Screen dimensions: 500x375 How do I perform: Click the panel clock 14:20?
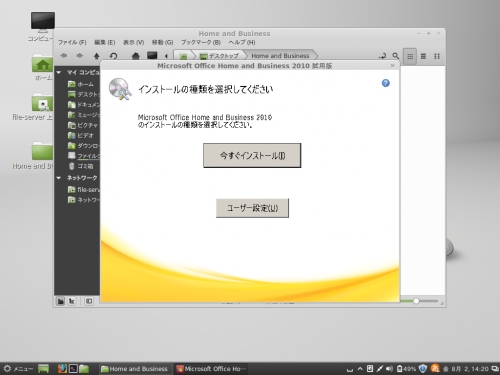coord(466,369)
